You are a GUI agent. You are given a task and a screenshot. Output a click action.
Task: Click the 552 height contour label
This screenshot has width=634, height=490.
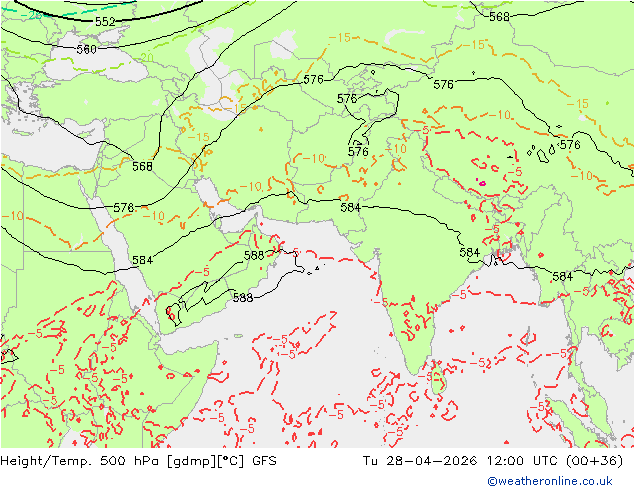[x=105, y=21]
